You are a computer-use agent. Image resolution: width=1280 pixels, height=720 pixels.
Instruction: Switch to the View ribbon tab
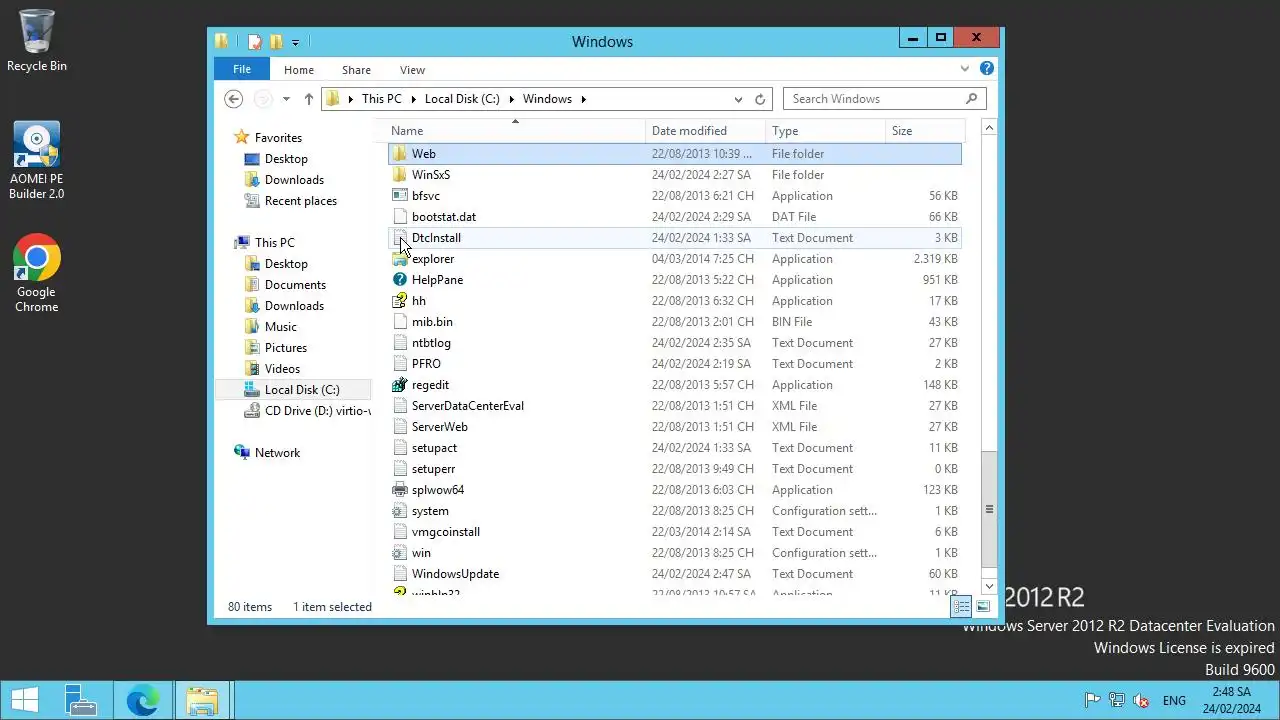click(x=413, y=70)
